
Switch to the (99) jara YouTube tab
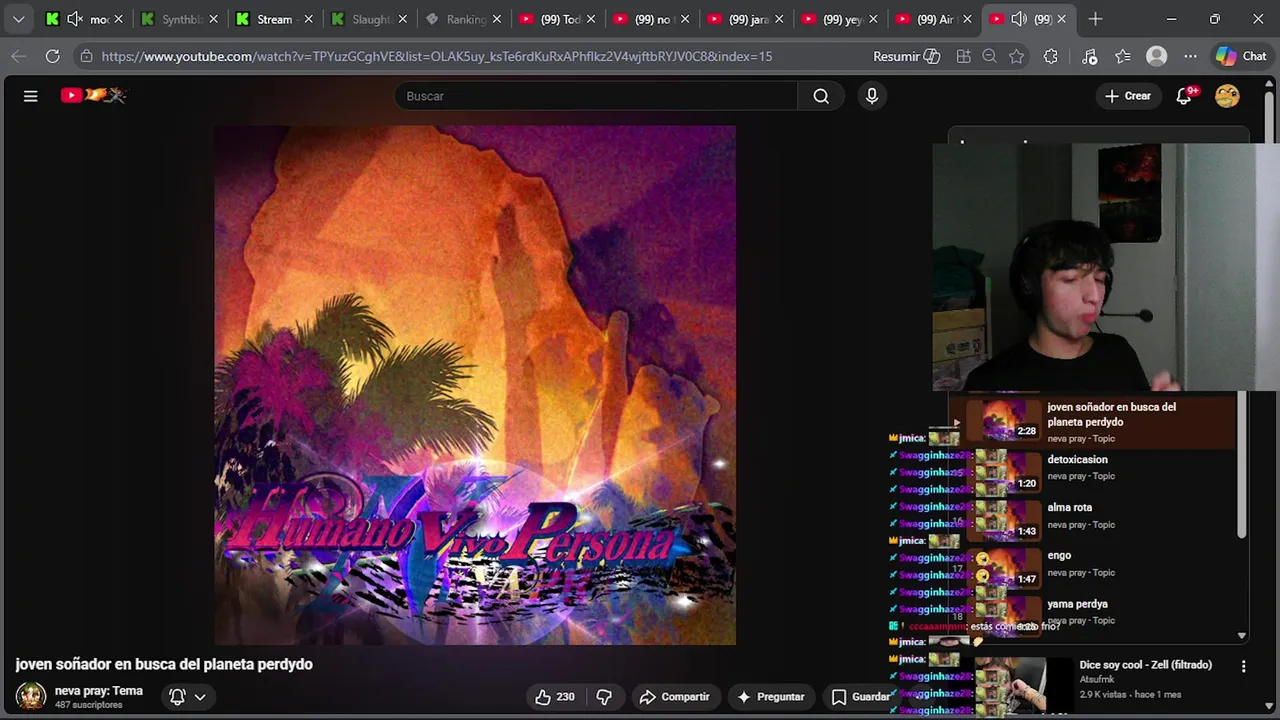(x=747, y=19)
